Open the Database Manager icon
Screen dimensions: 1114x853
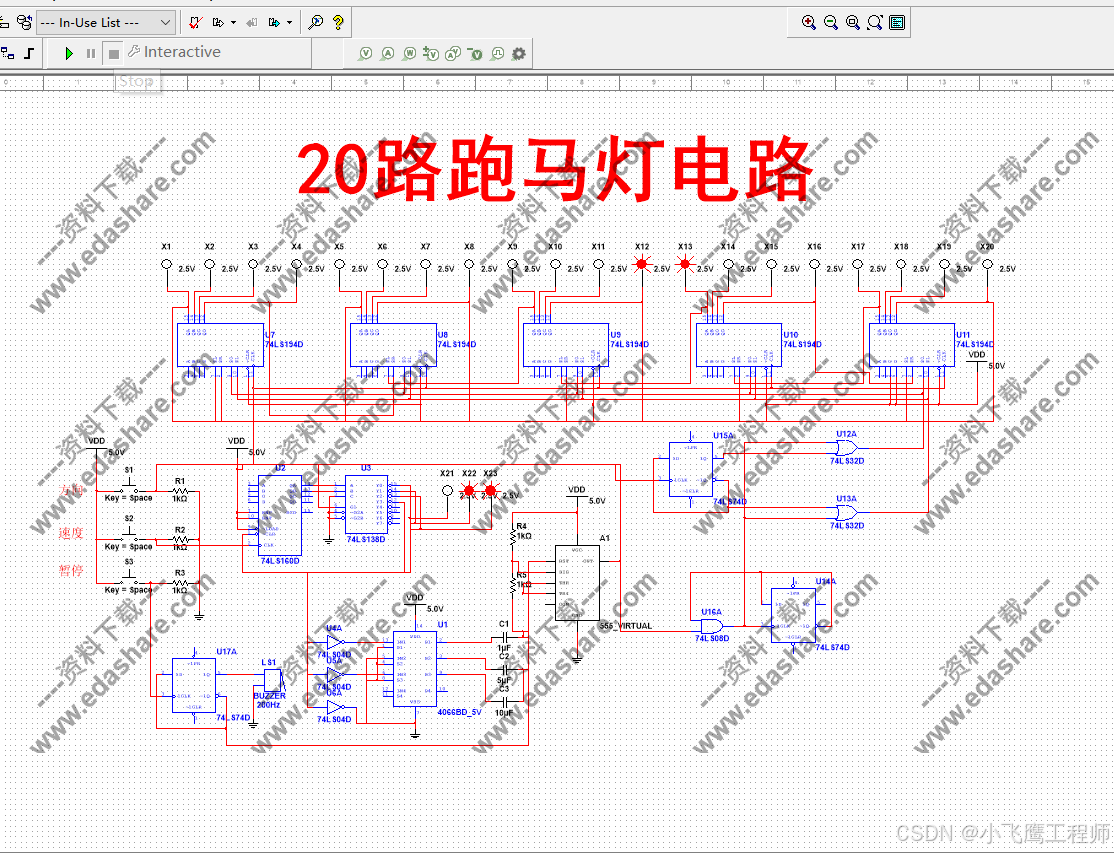point(24,23)
